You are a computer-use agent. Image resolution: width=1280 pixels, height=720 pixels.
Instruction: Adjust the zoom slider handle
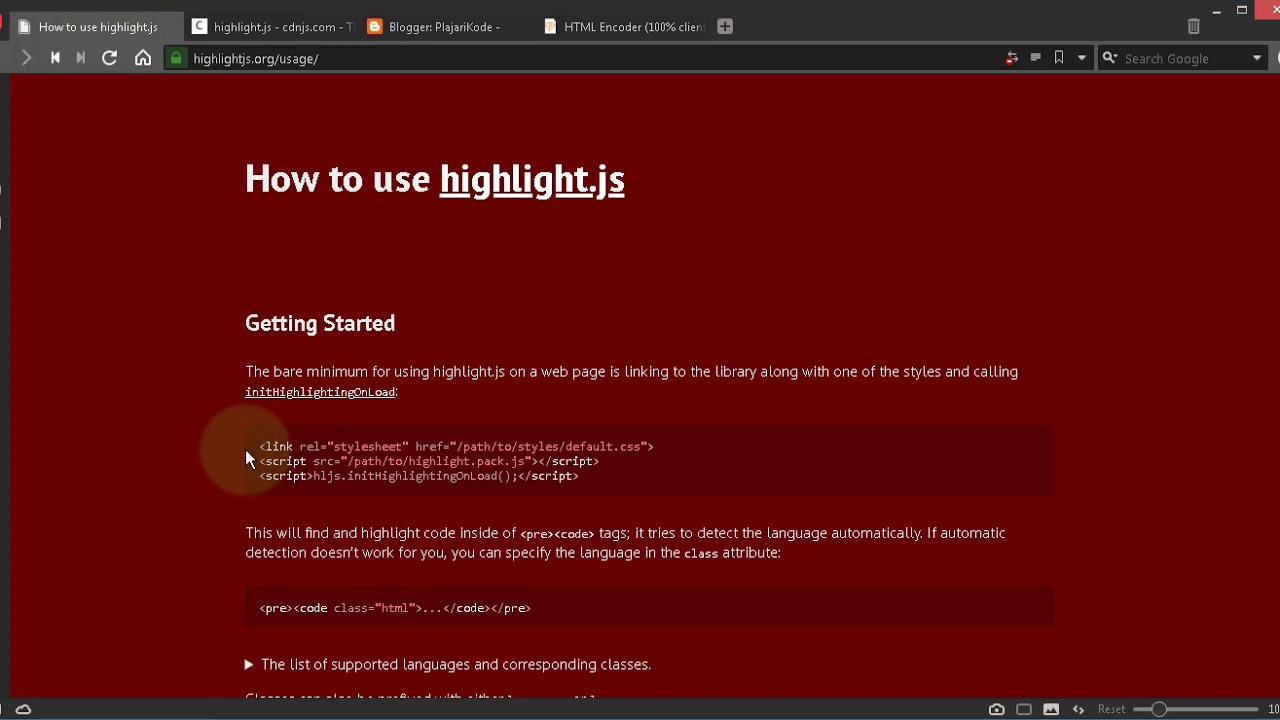(1158, 709)
